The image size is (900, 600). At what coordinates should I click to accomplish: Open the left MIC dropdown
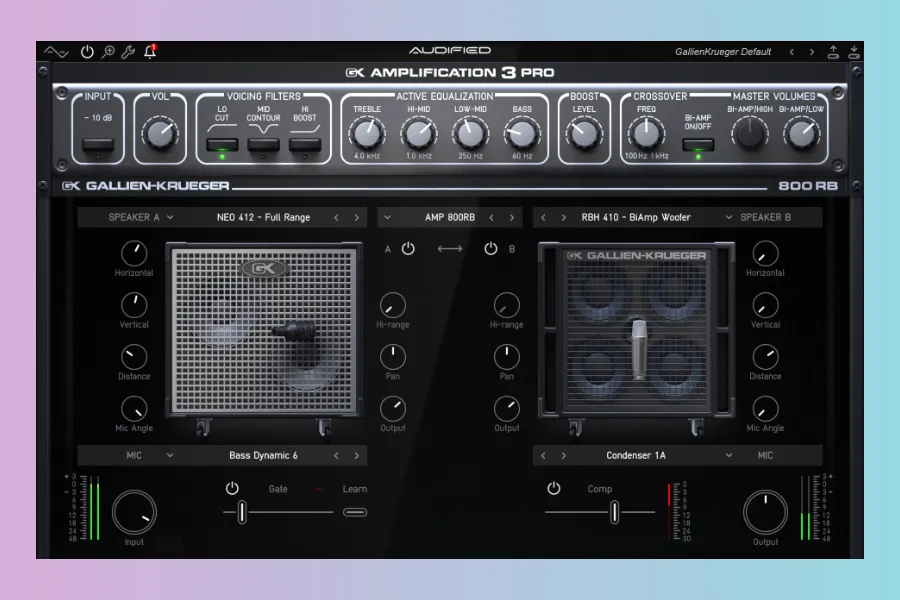pos(141,455)
